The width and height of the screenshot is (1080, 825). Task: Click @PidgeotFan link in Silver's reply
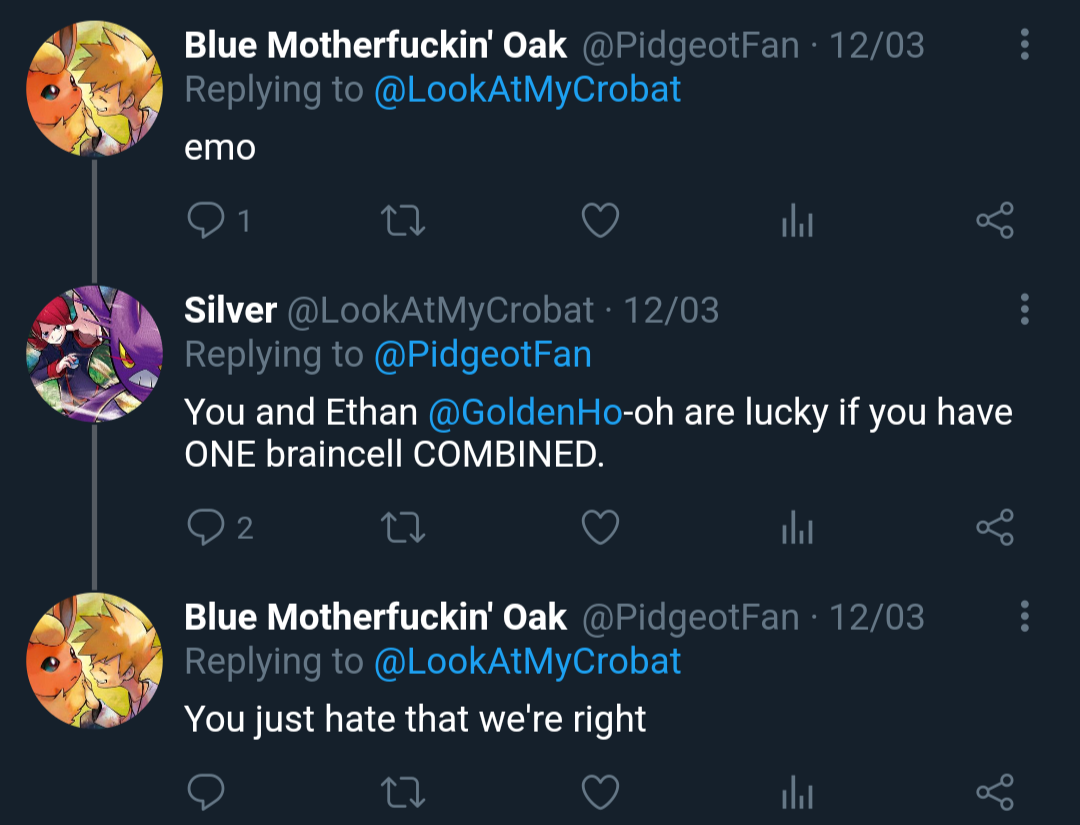(x=482, y=354)
